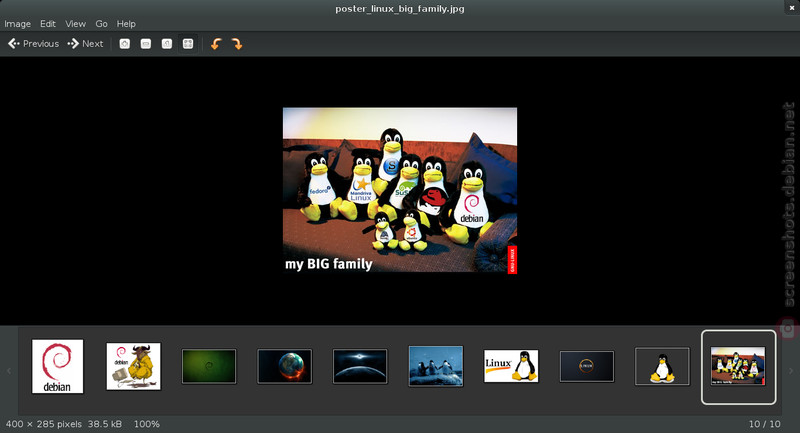Select the single Tux penguin thumbnail

662,366
